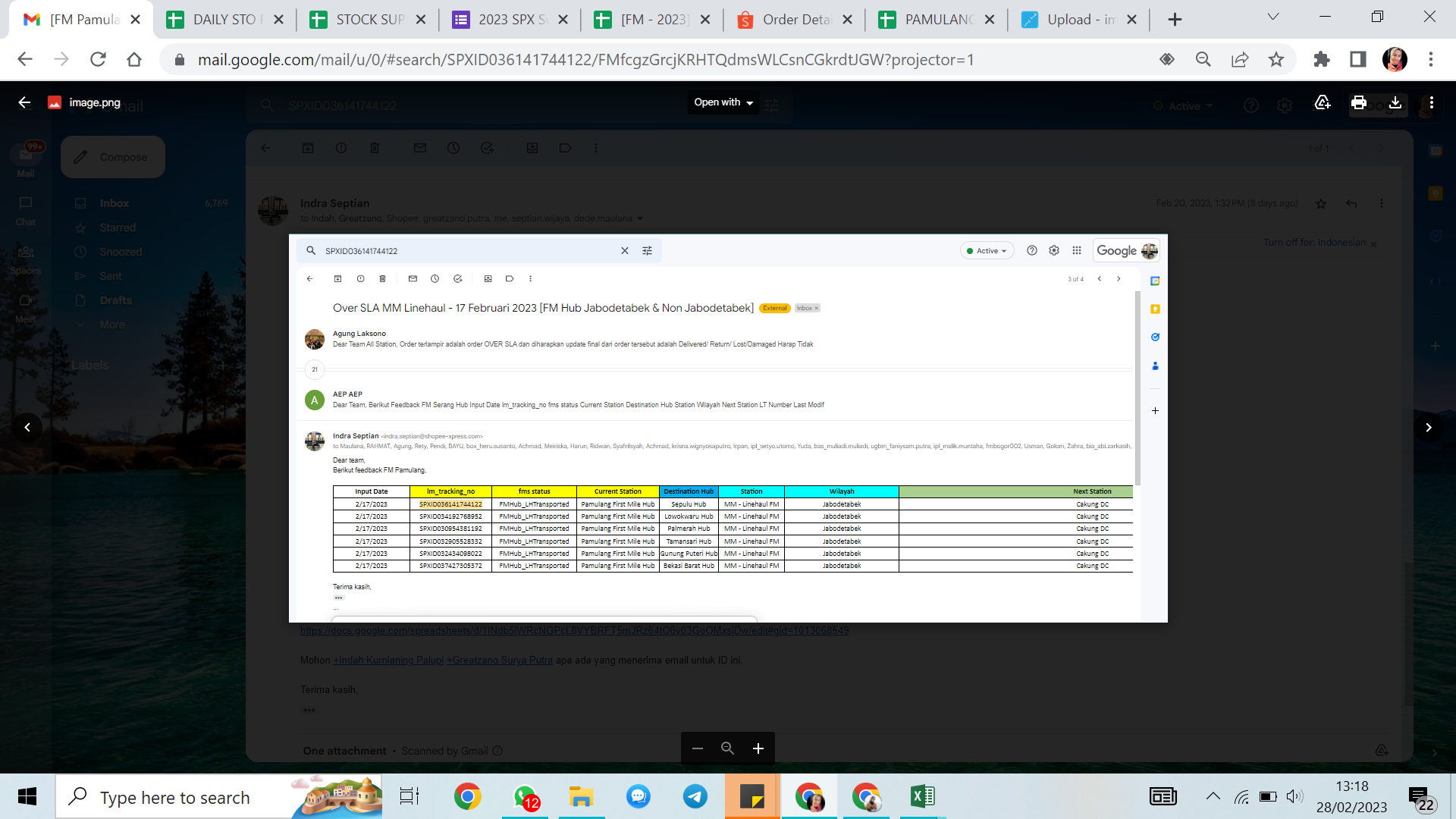The height and width of the screenshot is (819, 1456).
Task: Open a new browser tab
Action: 1175,20
